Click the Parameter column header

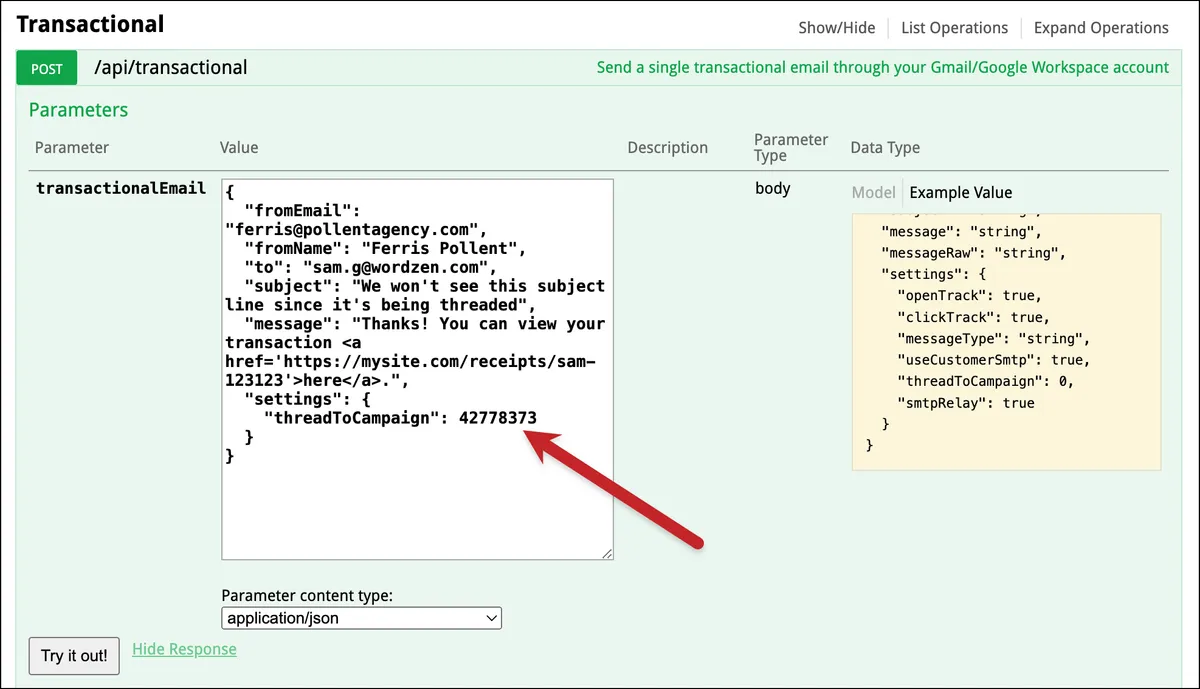[72, 148]
